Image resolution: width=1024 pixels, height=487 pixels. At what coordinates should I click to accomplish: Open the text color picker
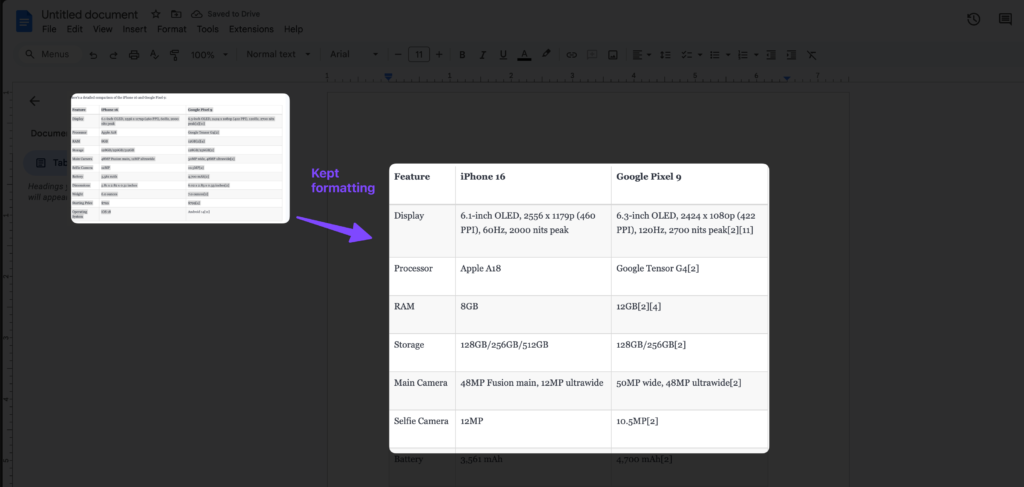coord(523,54)
